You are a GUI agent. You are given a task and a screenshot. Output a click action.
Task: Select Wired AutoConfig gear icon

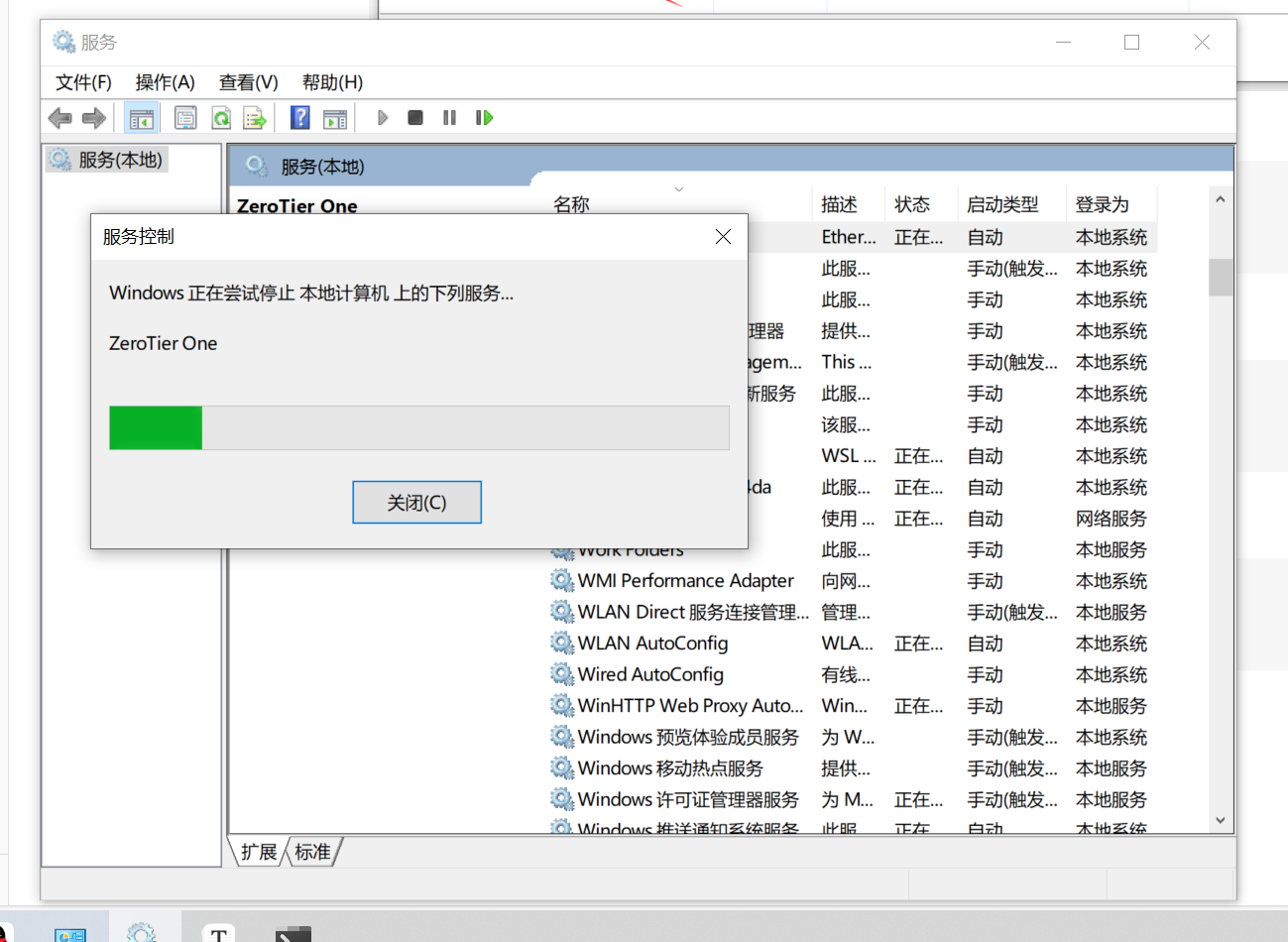tap(562, 674)
